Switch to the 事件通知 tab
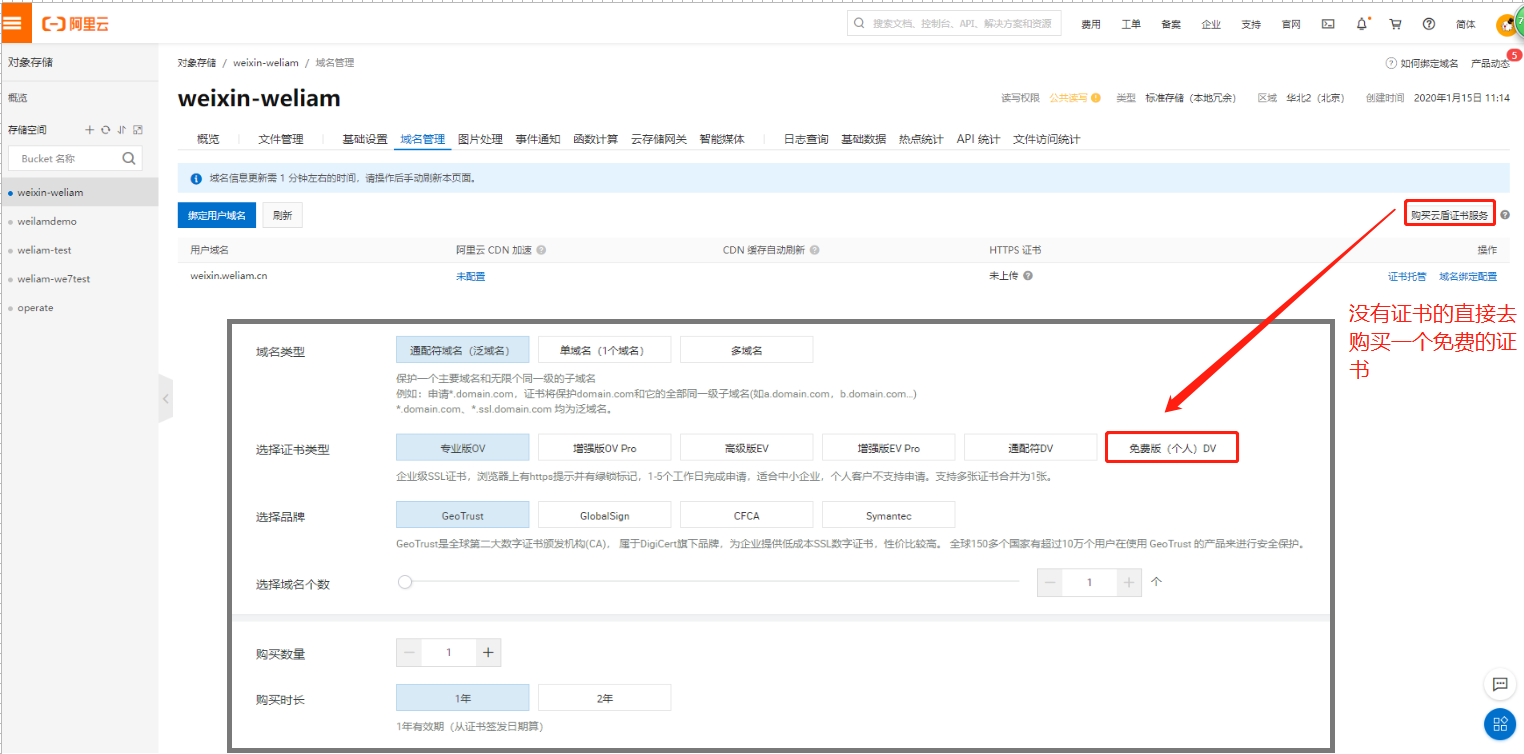The width and height of the screenshot is (1524, 754). [538, 139]
